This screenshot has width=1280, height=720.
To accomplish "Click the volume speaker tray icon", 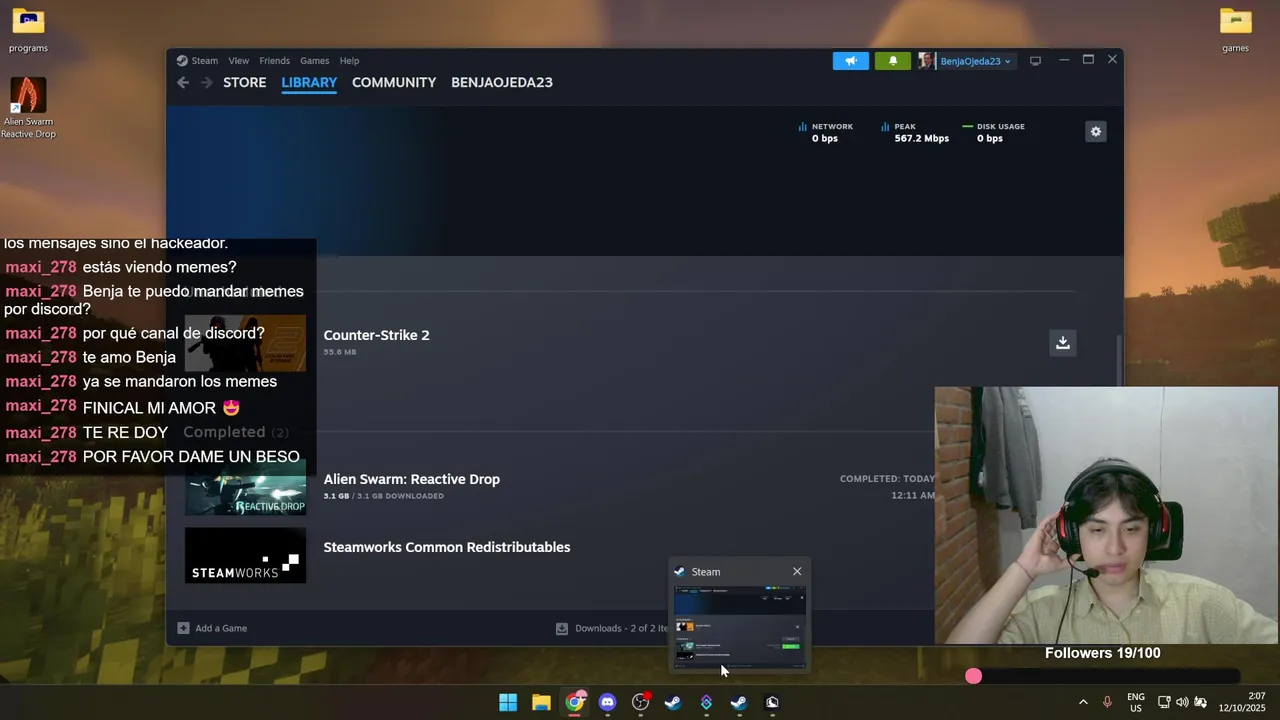I will pos(1182,702).
